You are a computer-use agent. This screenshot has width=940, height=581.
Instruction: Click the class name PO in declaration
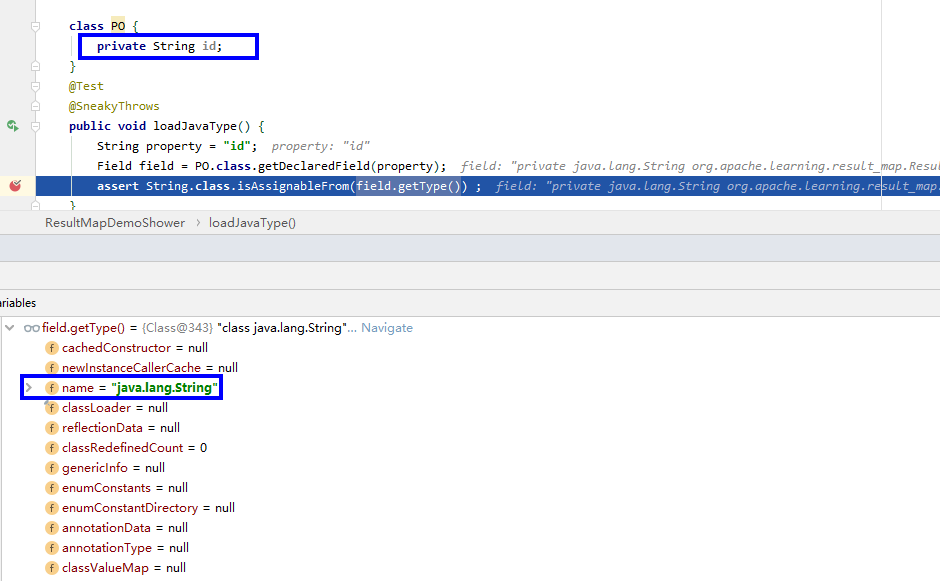118,26
